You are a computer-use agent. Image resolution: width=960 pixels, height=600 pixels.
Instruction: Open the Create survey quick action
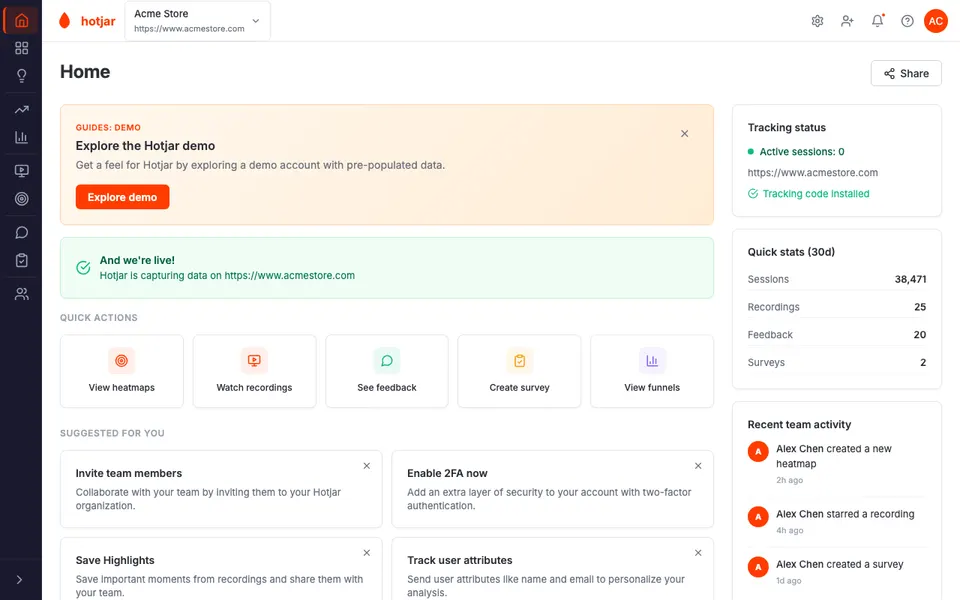coord(519,371)
